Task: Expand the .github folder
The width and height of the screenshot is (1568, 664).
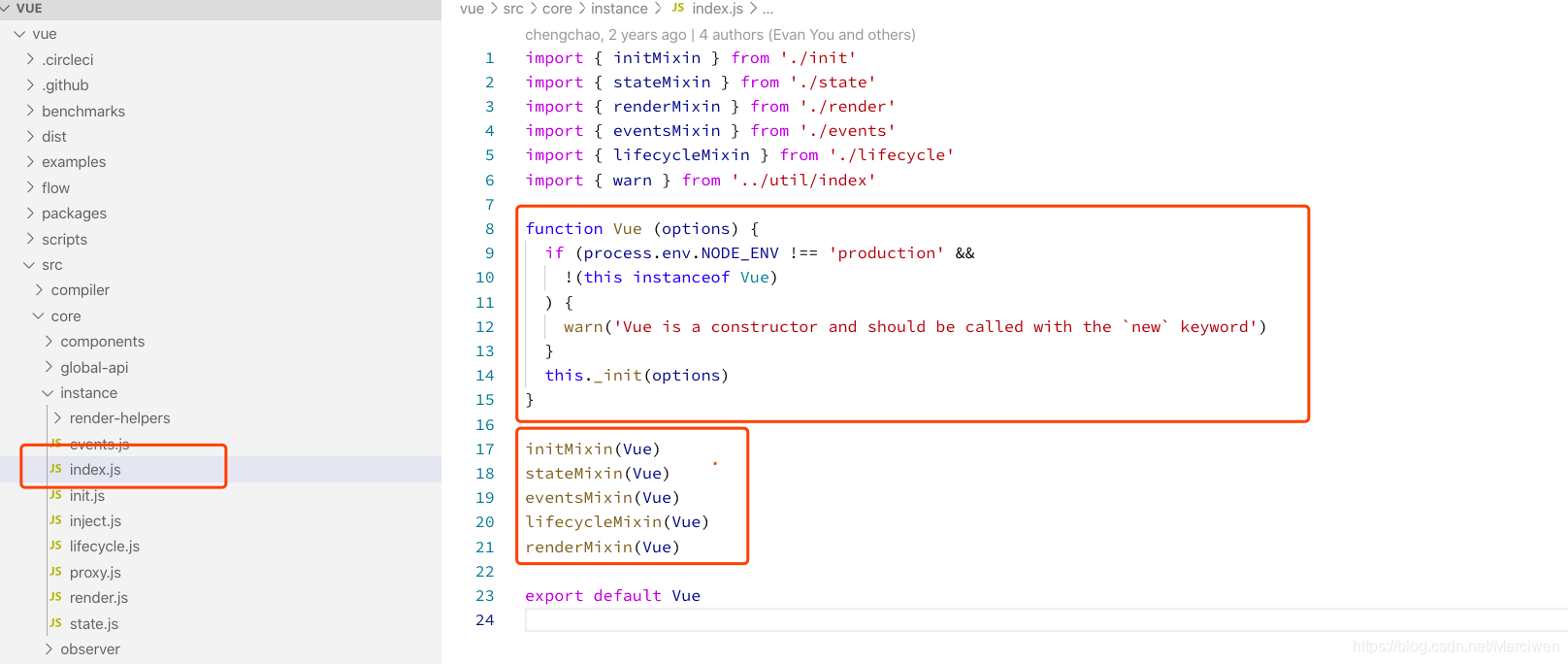Action: tap(30, 85)
